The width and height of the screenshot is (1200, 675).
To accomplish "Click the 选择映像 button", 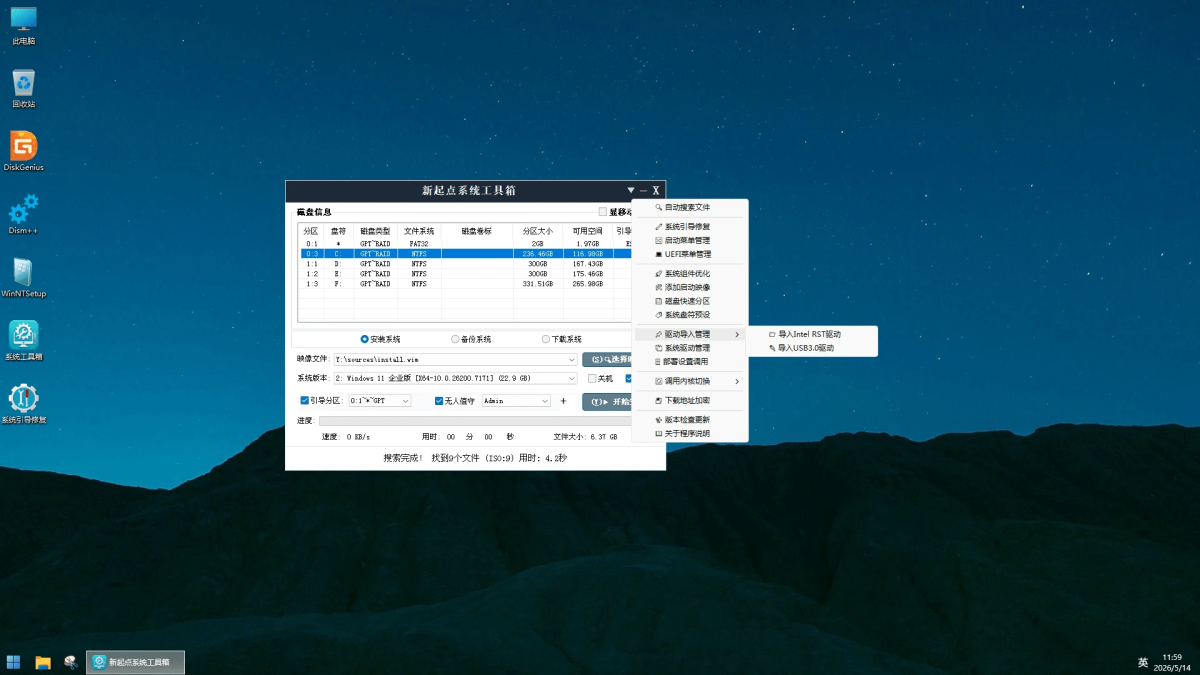I will point(607,359).
